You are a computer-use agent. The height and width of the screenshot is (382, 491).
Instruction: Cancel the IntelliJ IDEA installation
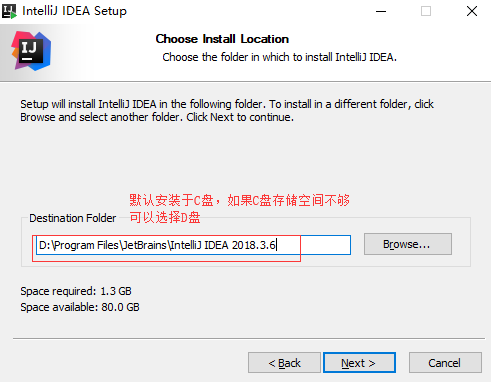click(x=445, y=362)
